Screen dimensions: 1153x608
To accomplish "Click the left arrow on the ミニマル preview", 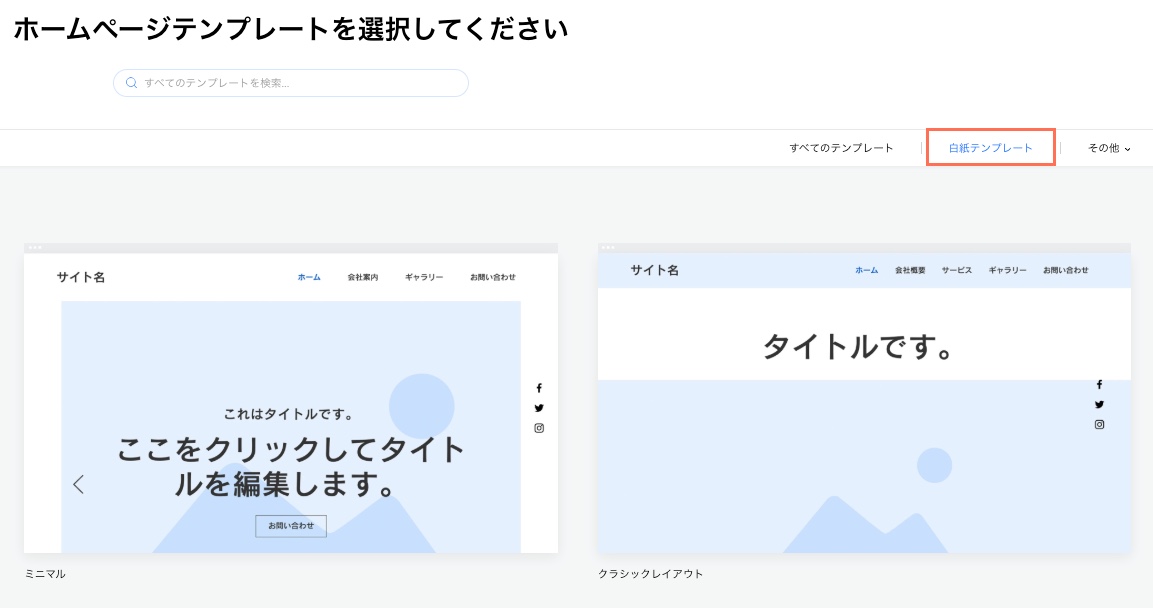I will coord(79,484).
